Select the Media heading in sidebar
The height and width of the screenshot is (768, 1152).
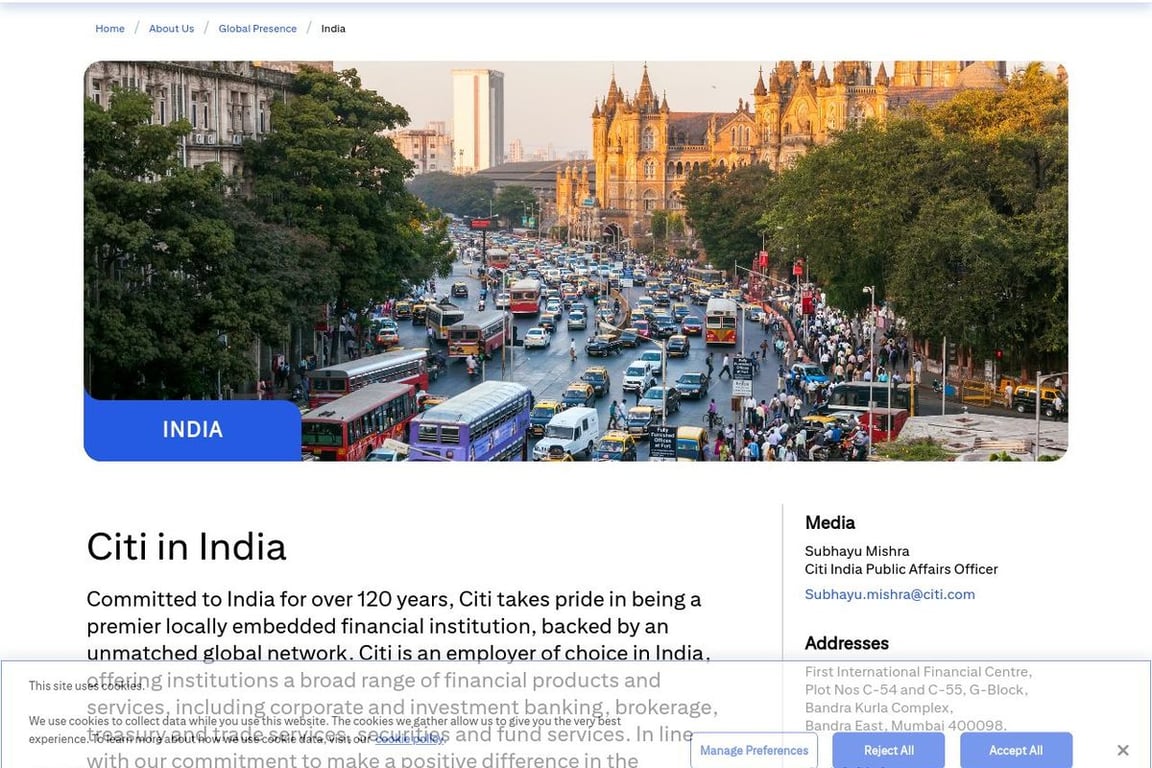[x=829, y=523]
